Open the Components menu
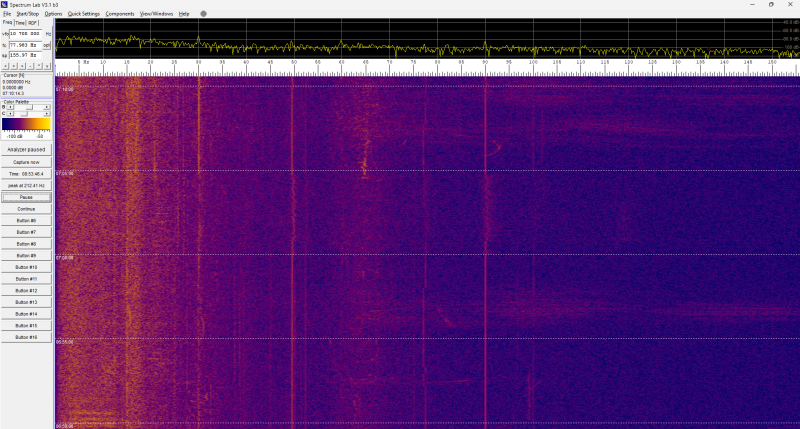This screenshot has width=800, height=429. click(120, 14)
